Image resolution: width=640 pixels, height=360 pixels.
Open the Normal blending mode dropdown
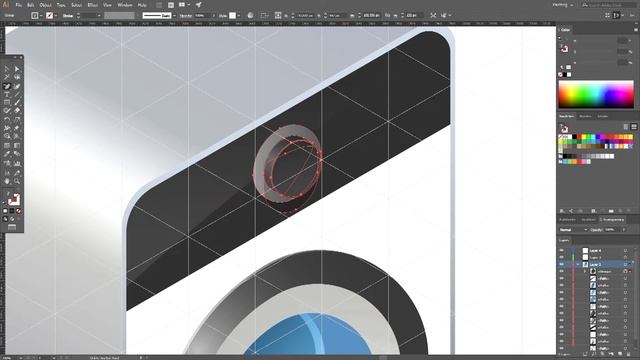(x=573, y=230)
